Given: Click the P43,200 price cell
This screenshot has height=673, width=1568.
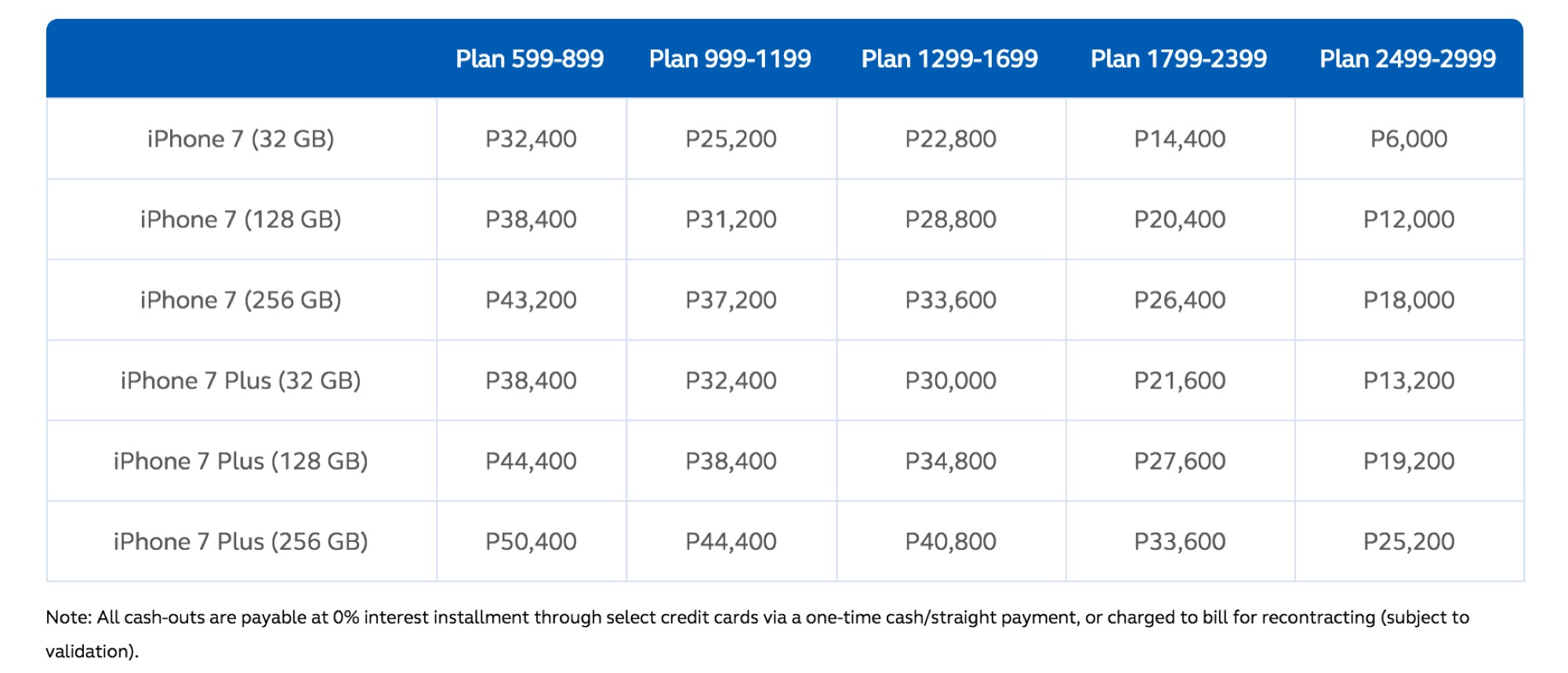Looking at the screenshot, I should pyautogui.click(x=531, y=300).
